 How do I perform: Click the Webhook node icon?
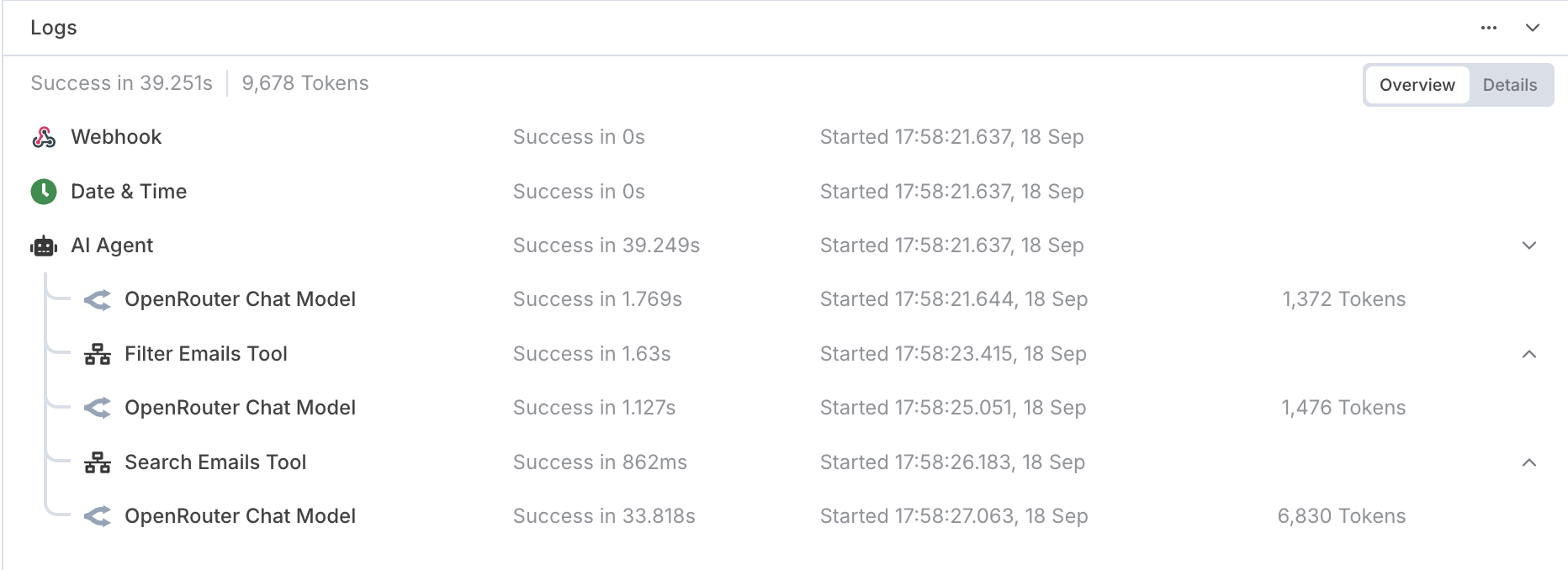(44, 137)
